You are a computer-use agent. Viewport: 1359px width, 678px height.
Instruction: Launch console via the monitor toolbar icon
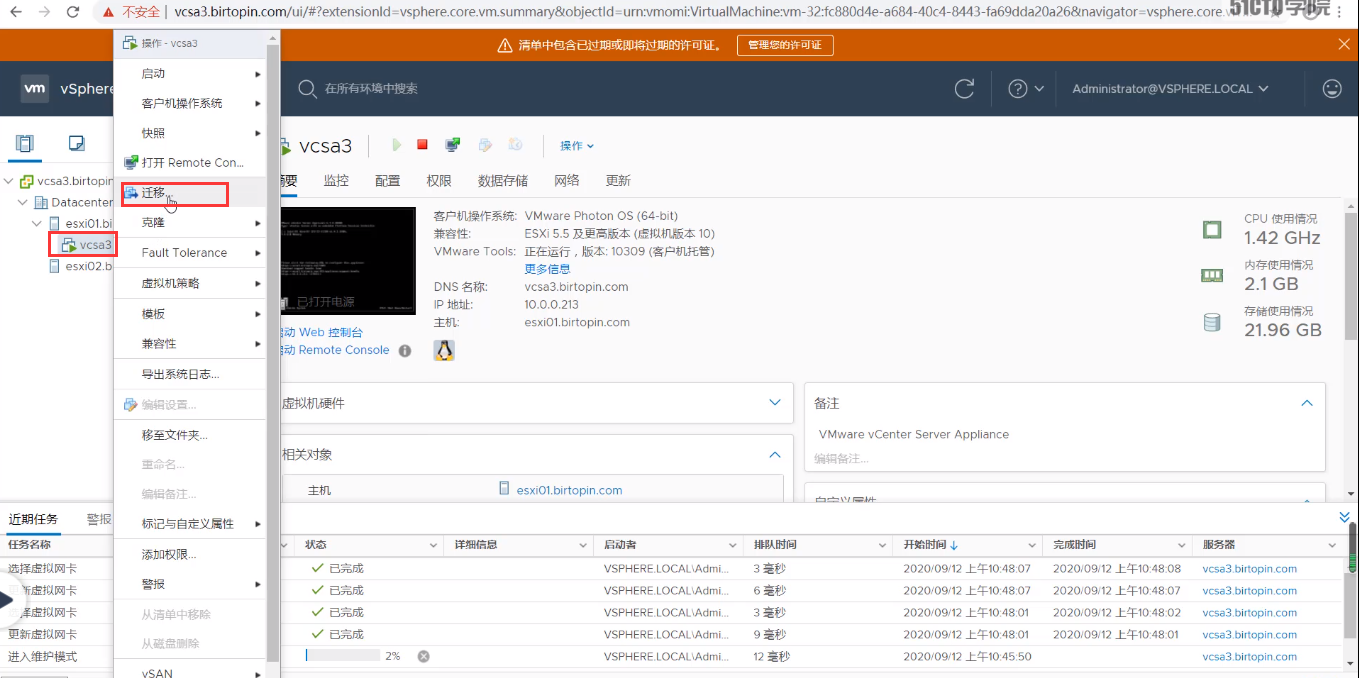[453, 145]
